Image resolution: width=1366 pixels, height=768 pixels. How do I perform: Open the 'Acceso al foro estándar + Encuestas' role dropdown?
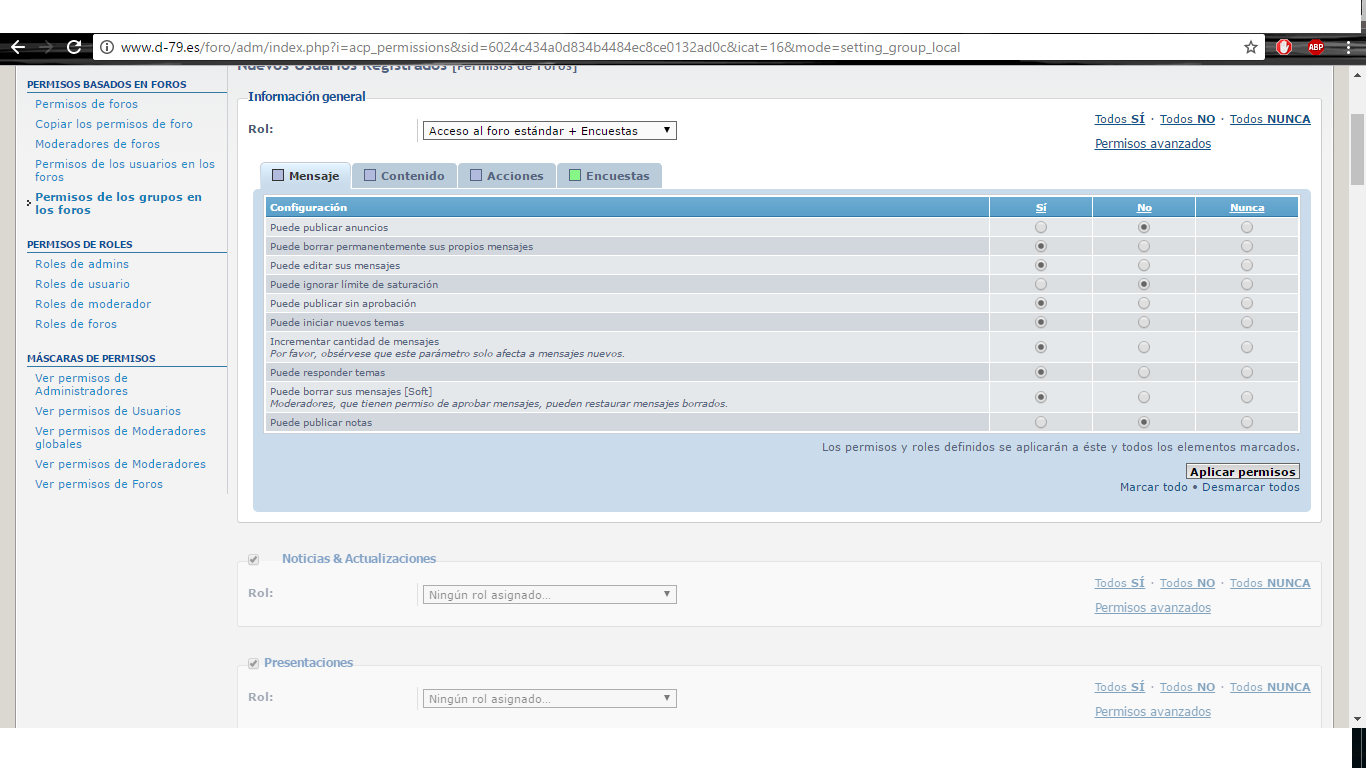pos(549,131)
